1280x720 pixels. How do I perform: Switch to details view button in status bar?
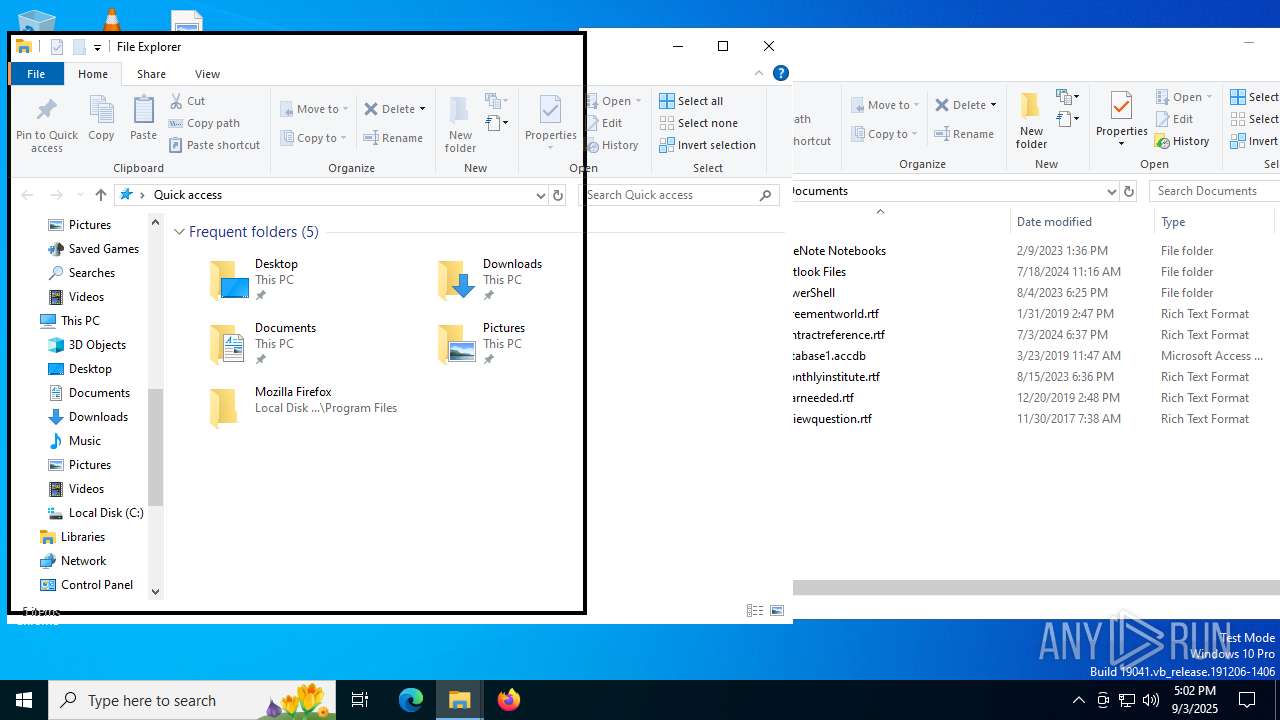[755, 611]
